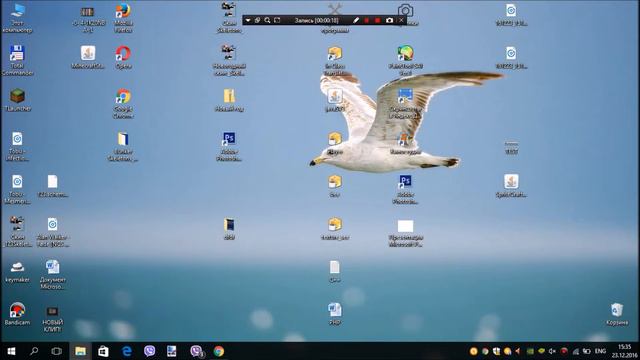Open File Explorer from the taskbar

click(x=80, y=351)
